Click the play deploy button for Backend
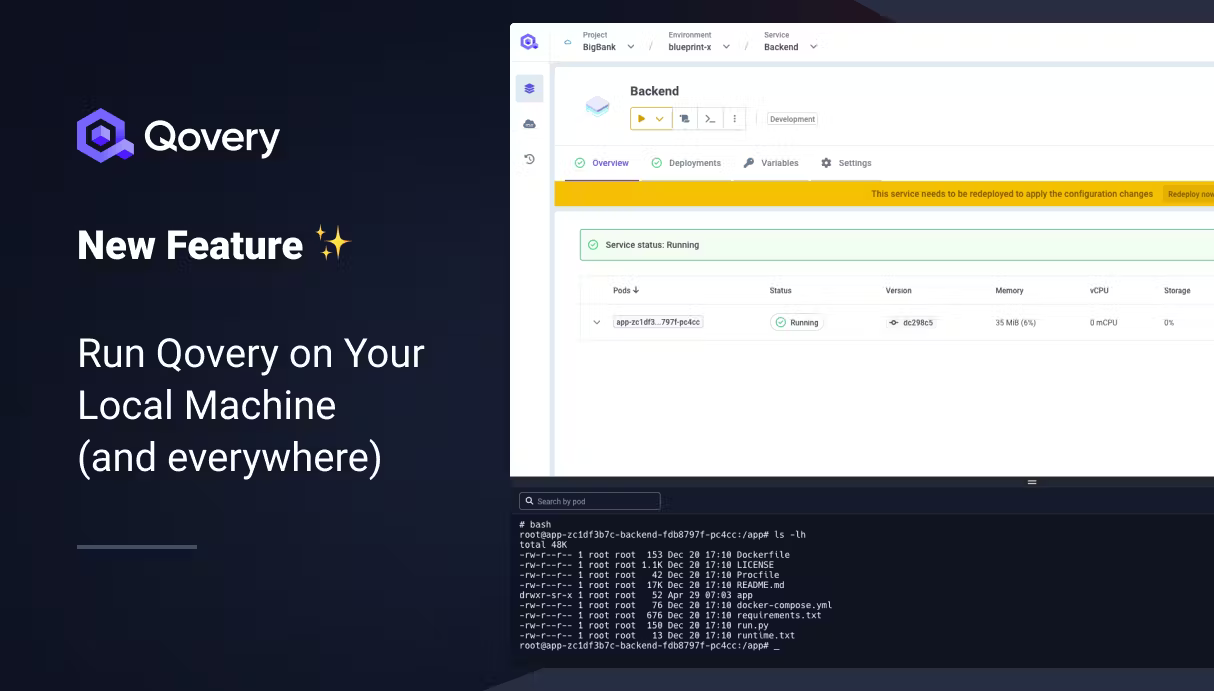 coord(641,118)
